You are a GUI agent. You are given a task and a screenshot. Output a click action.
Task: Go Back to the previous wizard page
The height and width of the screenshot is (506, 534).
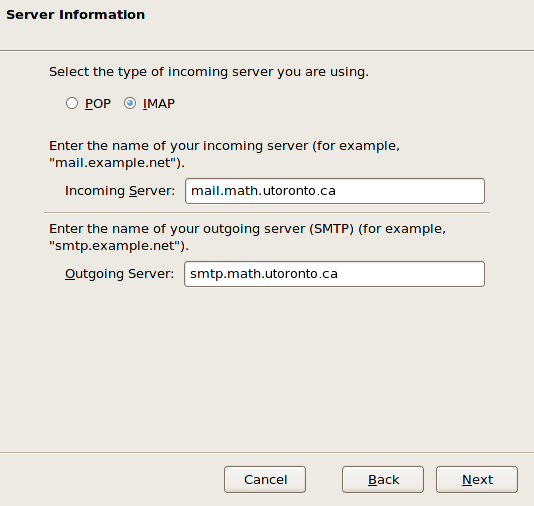[383, 479]
